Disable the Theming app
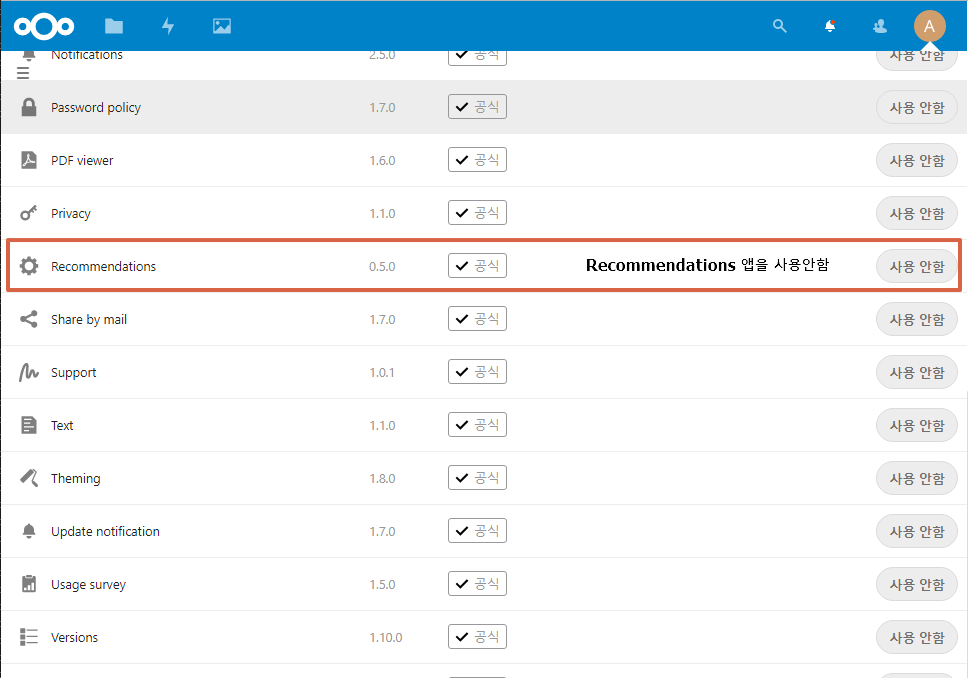The image size is (968, 678). point(917,479)
